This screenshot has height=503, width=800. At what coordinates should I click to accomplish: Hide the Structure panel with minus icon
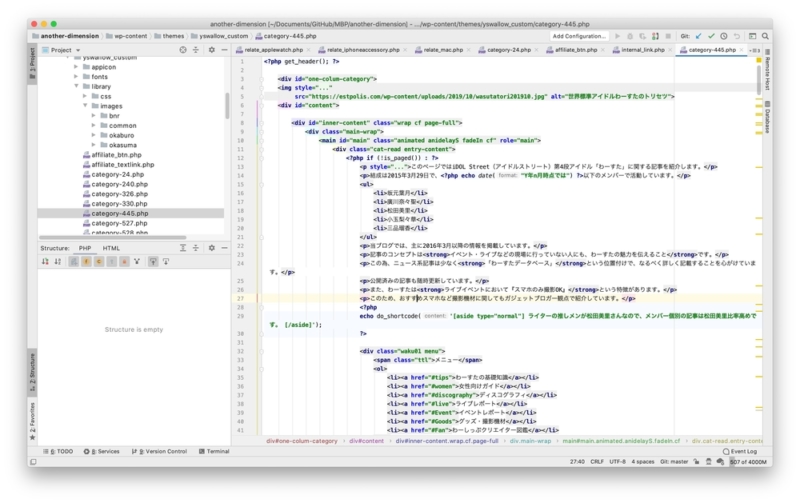[x=224, y=248]
